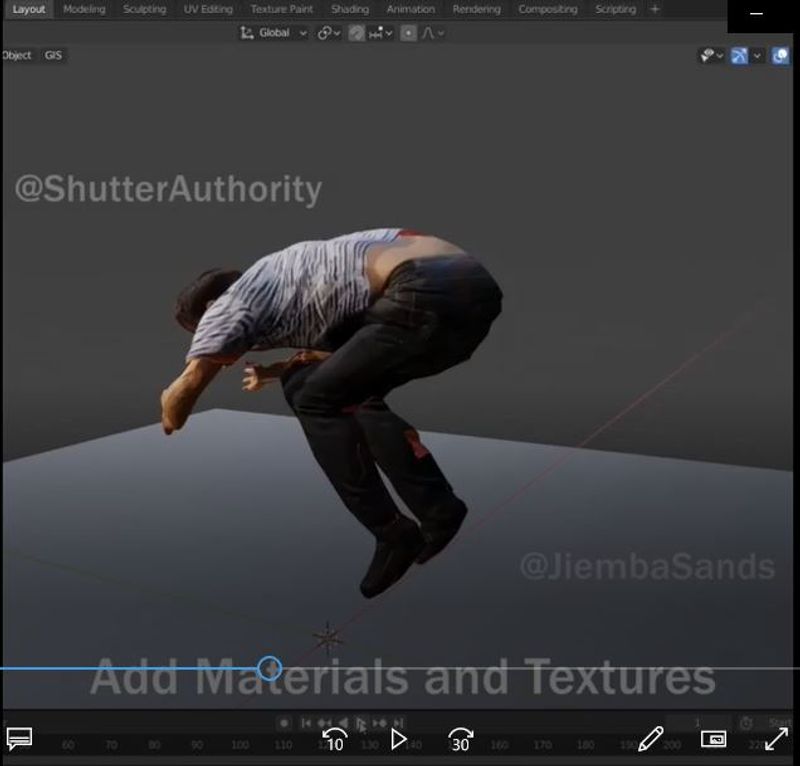800x766 pixels.
Task: Select the Texture Paint workspace tab
Action: (x=282, y=9)
